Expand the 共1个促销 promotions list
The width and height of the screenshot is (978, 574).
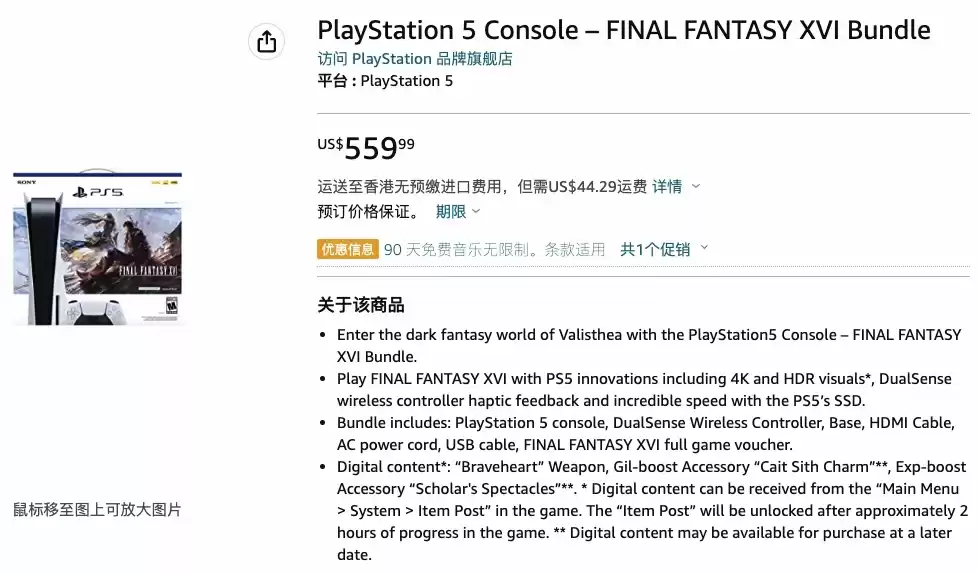[655, 249]
